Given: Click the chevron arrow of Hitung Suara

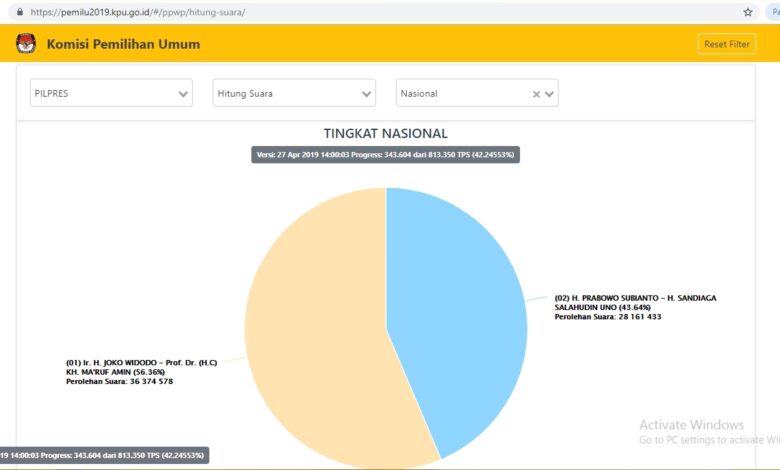Looking at the screenshot, I should pyautogui.click(x=367, y=94).
